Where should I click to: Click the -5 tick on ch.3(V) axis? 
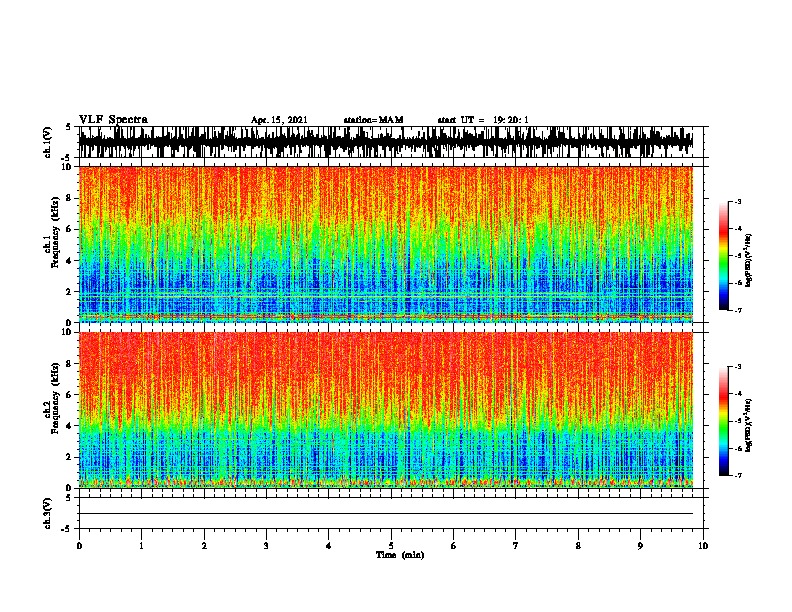tap(68, 529)
